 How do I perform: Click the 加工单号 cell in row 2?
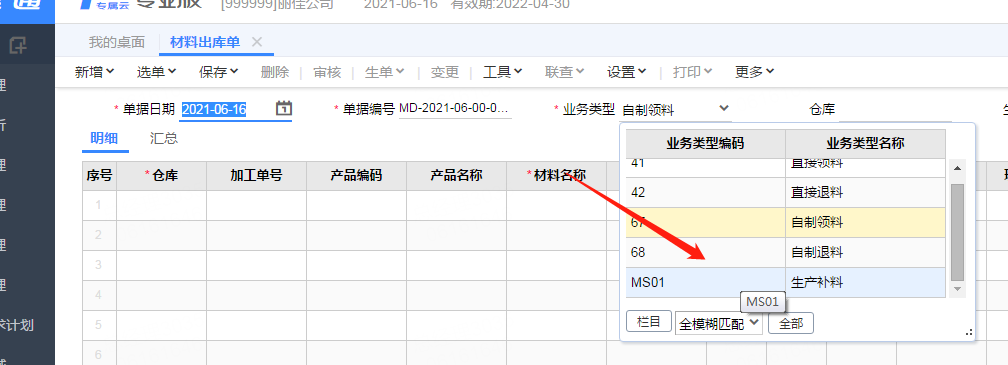point(256,235)
